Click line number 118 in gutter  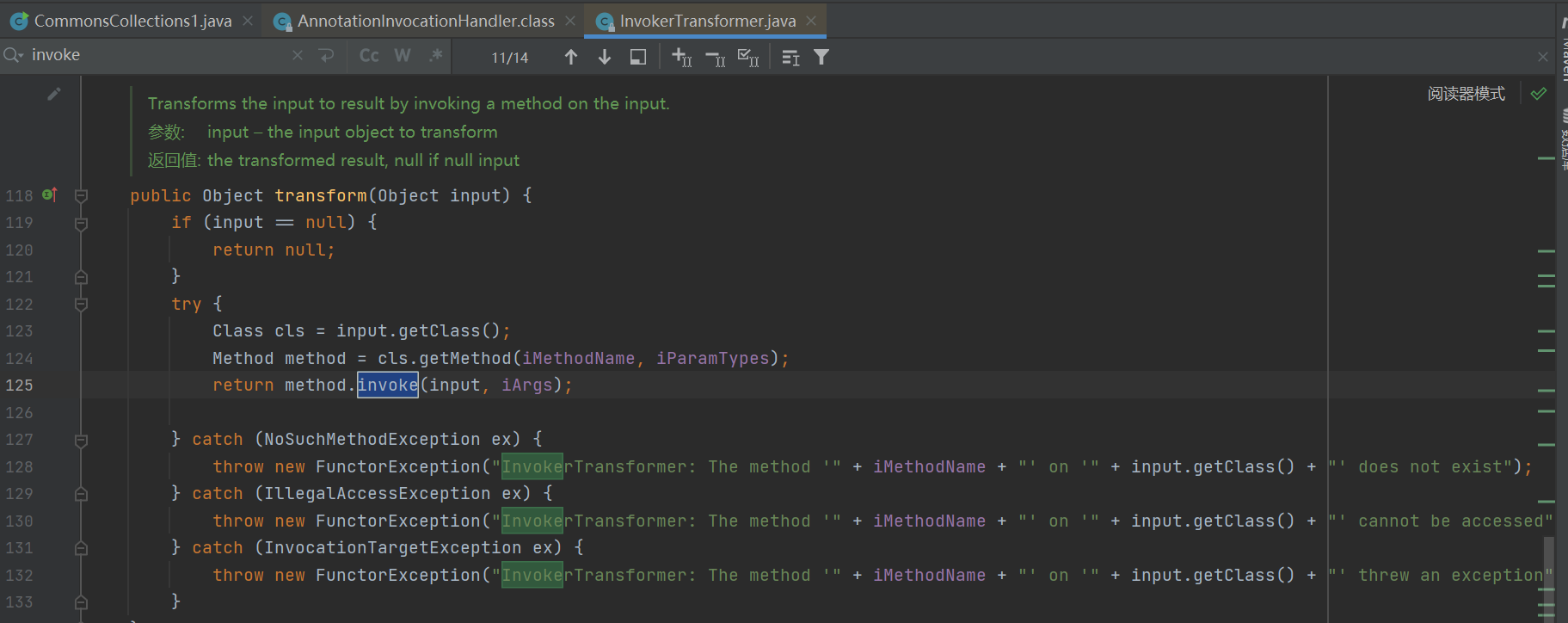pos(19,195)
